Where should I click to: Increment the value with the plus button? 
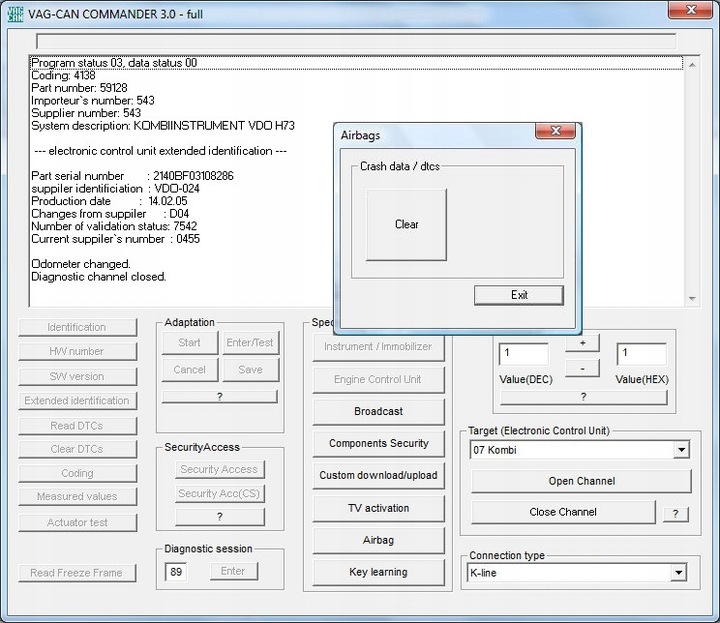(582, 343)
